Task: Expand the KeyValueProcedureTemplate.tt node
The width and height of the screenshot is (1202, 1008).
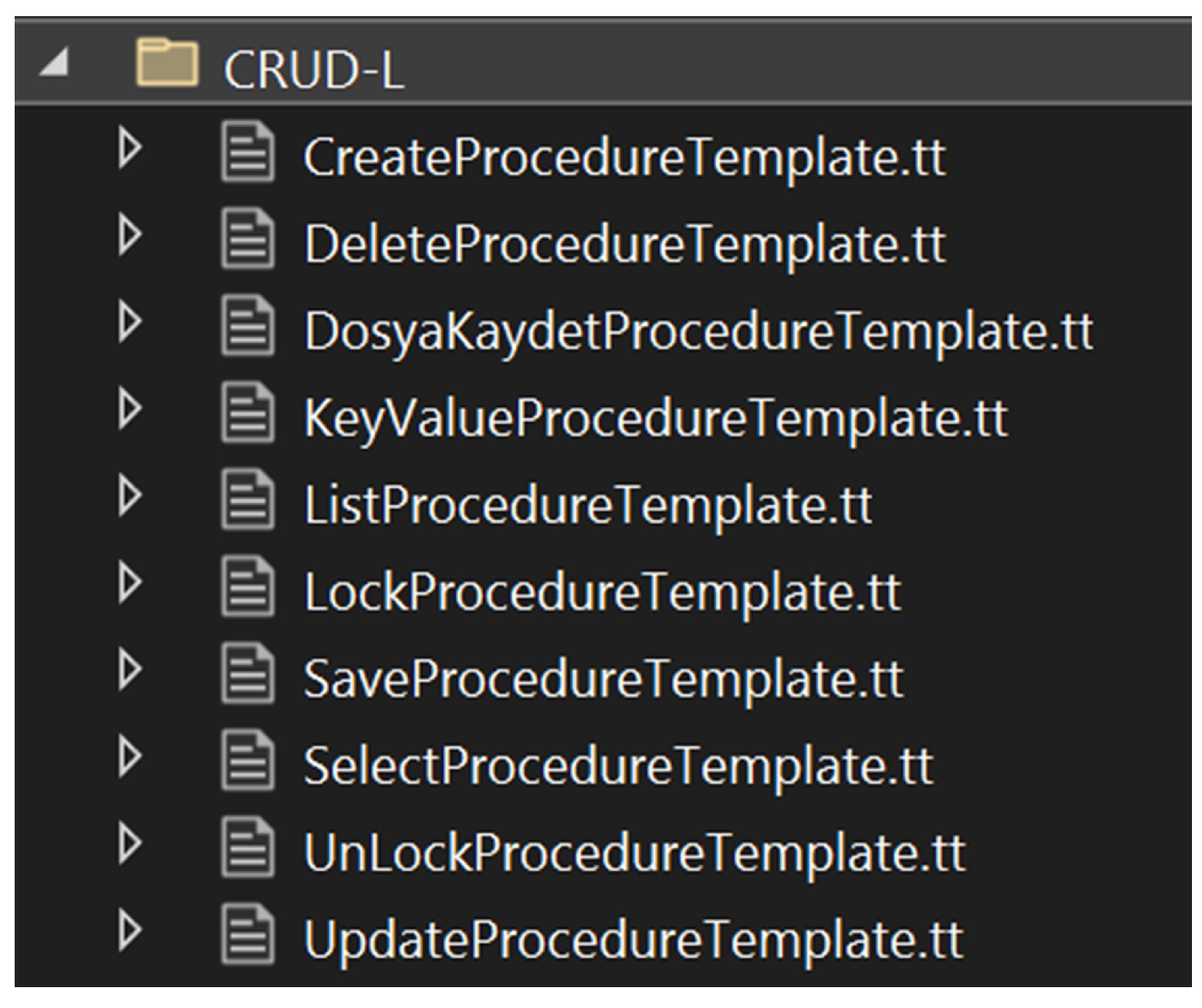Action: [x=130, y=410]
